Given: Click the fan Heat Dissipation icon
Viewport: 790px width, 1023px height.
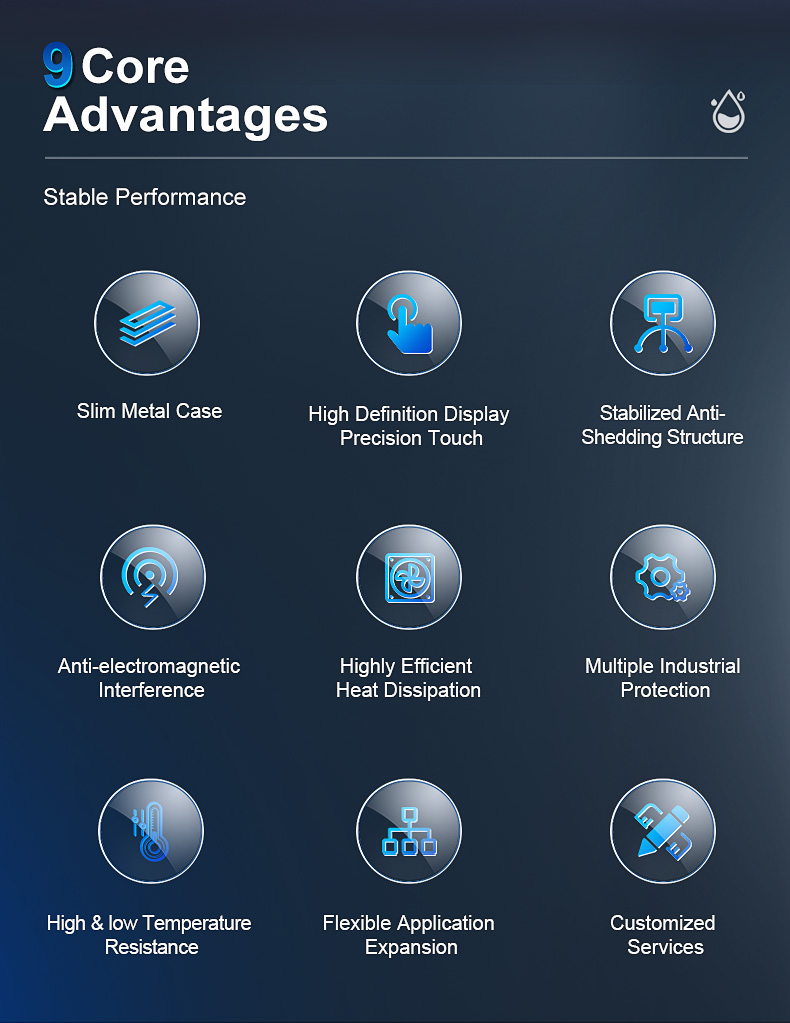Looking at the screenshot, I should click(x=409, y=578).
